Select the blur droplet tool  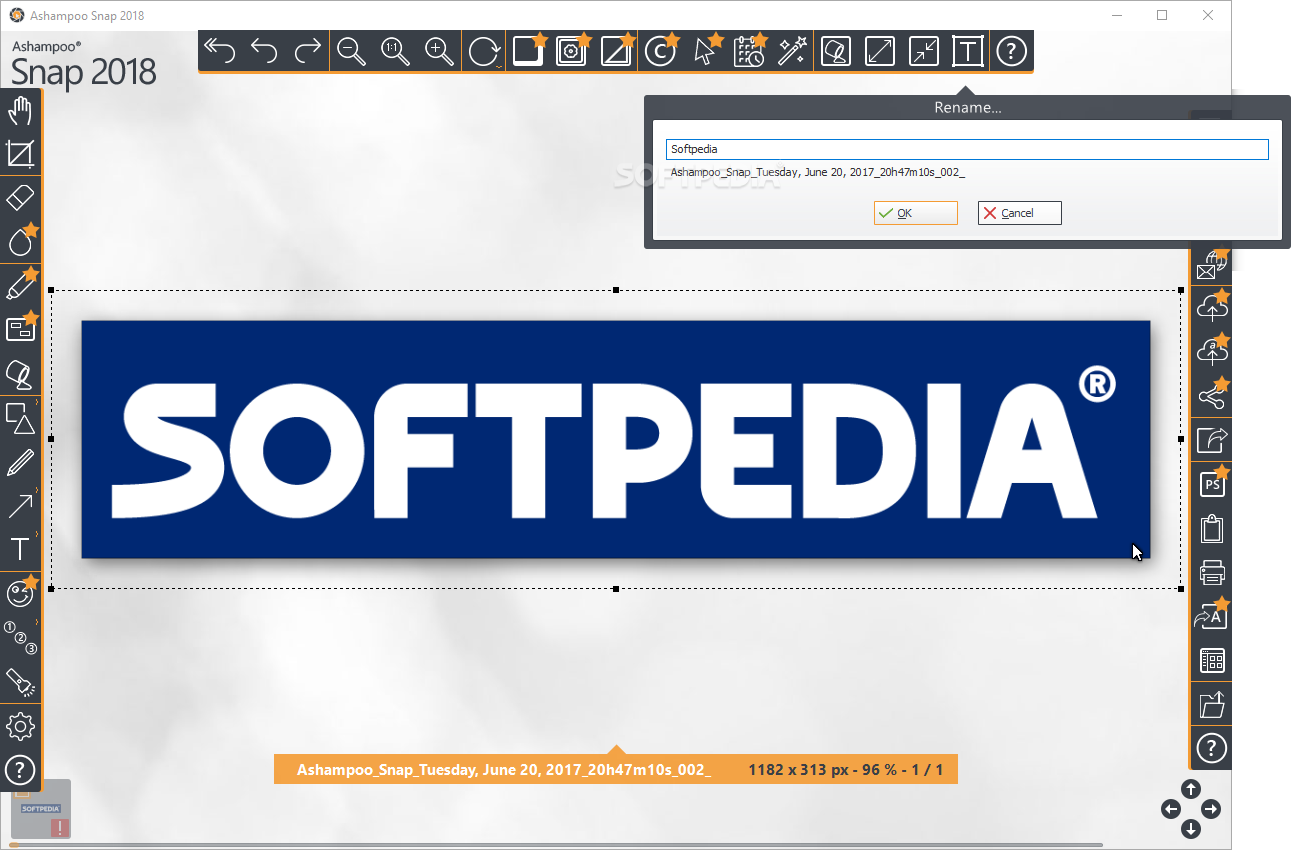pyautogui.click(x=20, y=241)
